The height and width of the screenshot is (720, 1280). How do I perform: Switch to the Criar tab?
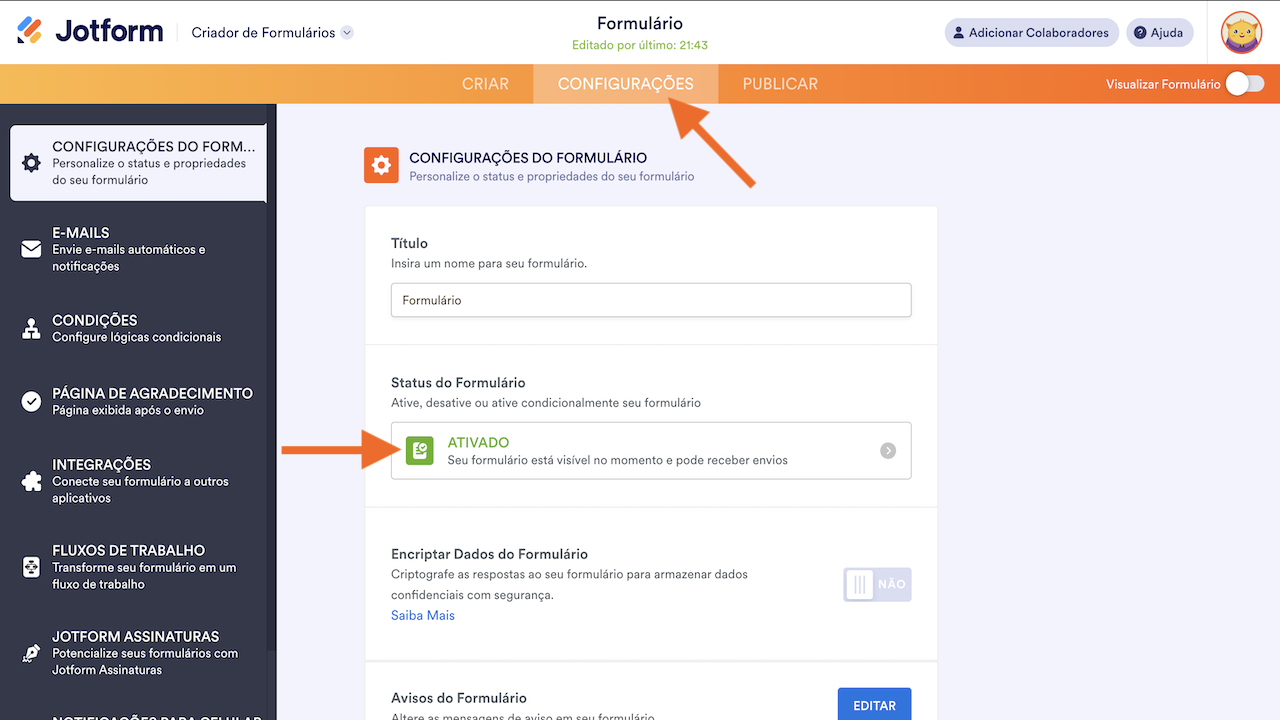point(485,84)
